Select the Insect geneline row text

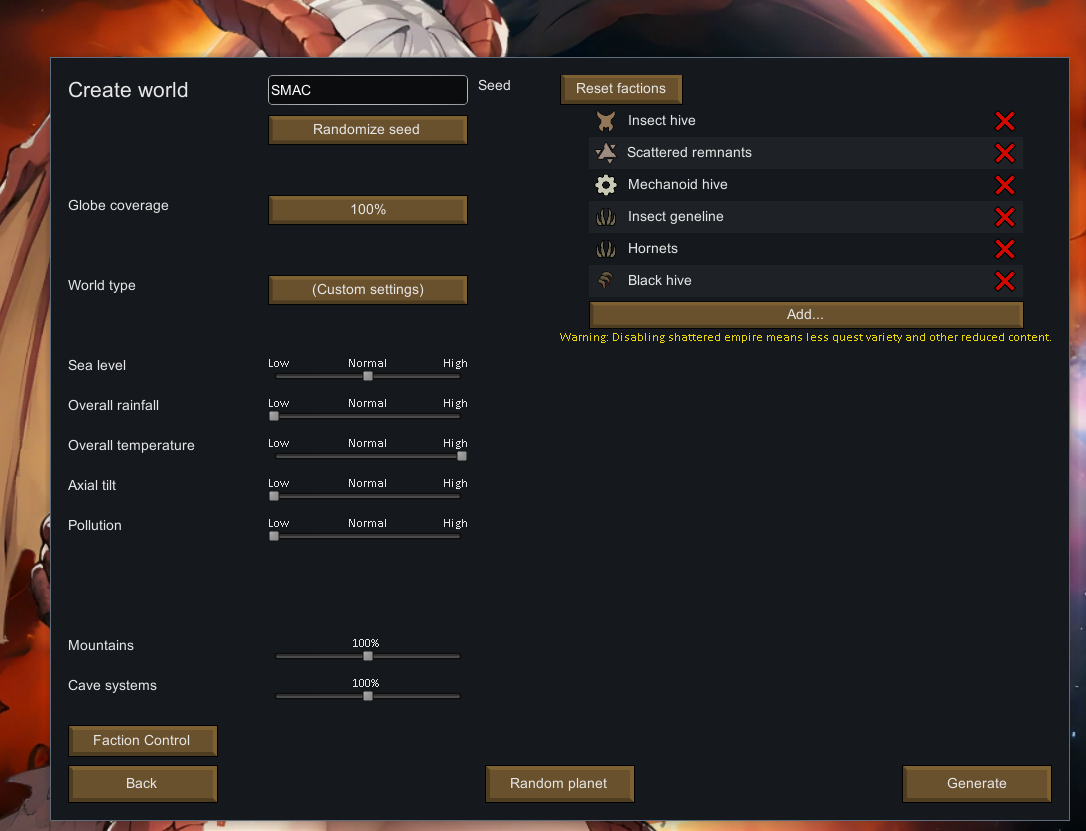(675, 216)
